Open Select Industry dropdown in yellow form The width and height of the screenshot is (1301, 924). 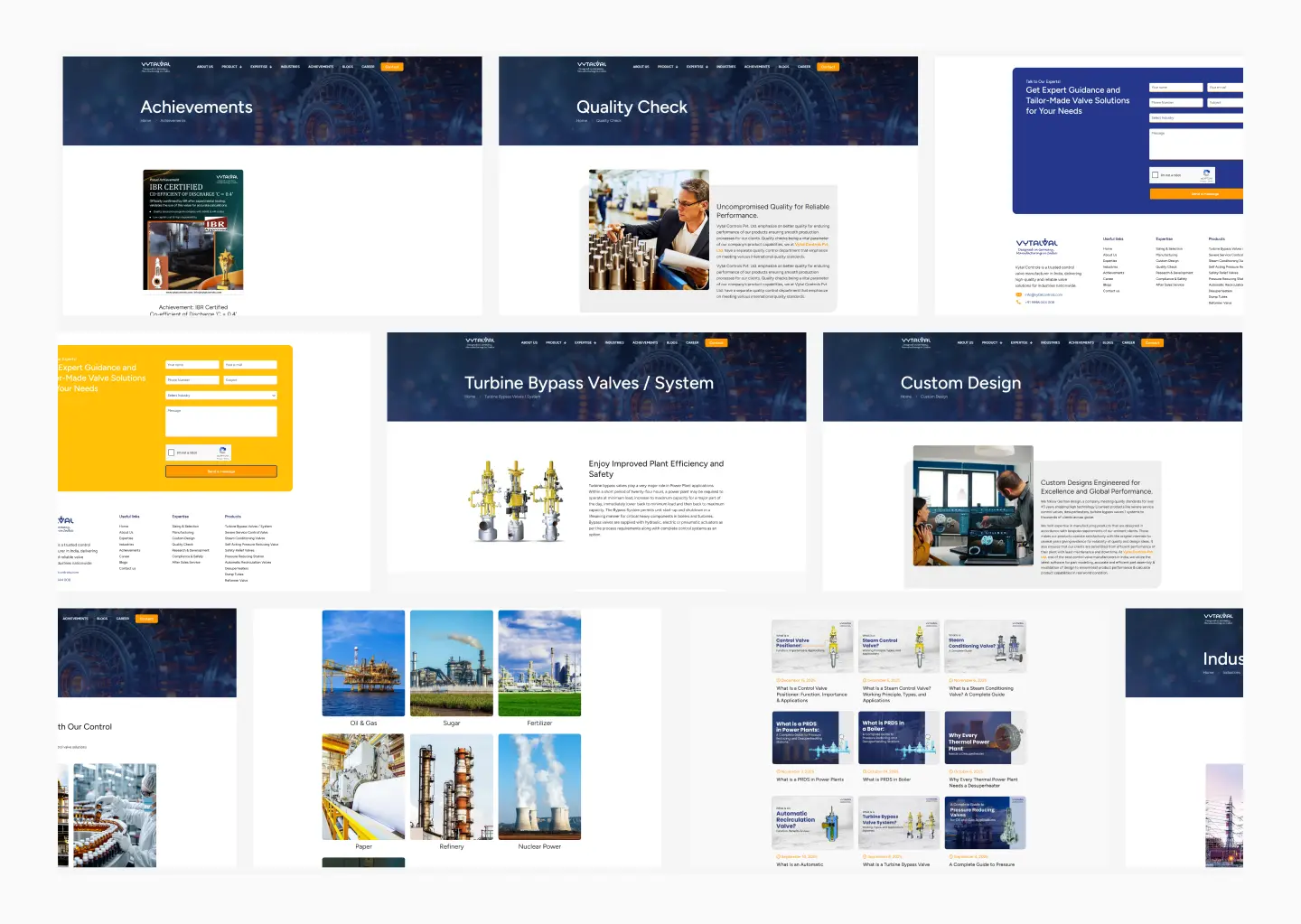[221, 396]
